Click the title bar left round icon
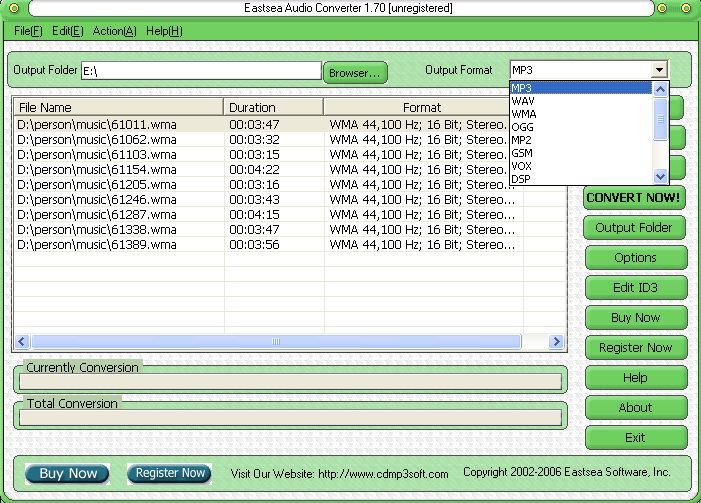701x503 pixels. pos(14,8)
